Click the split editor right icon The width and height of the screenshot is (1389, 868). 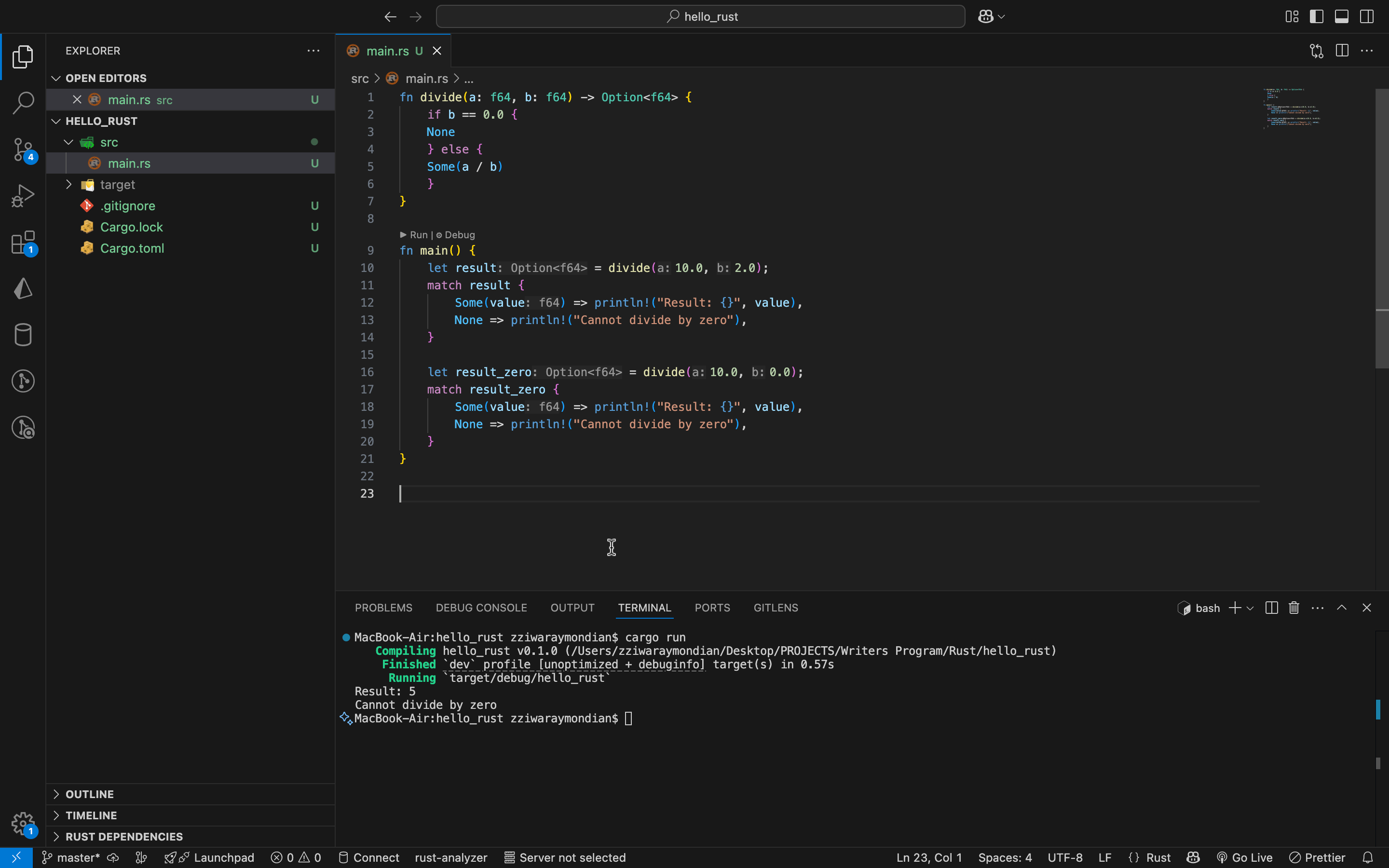1341,51
